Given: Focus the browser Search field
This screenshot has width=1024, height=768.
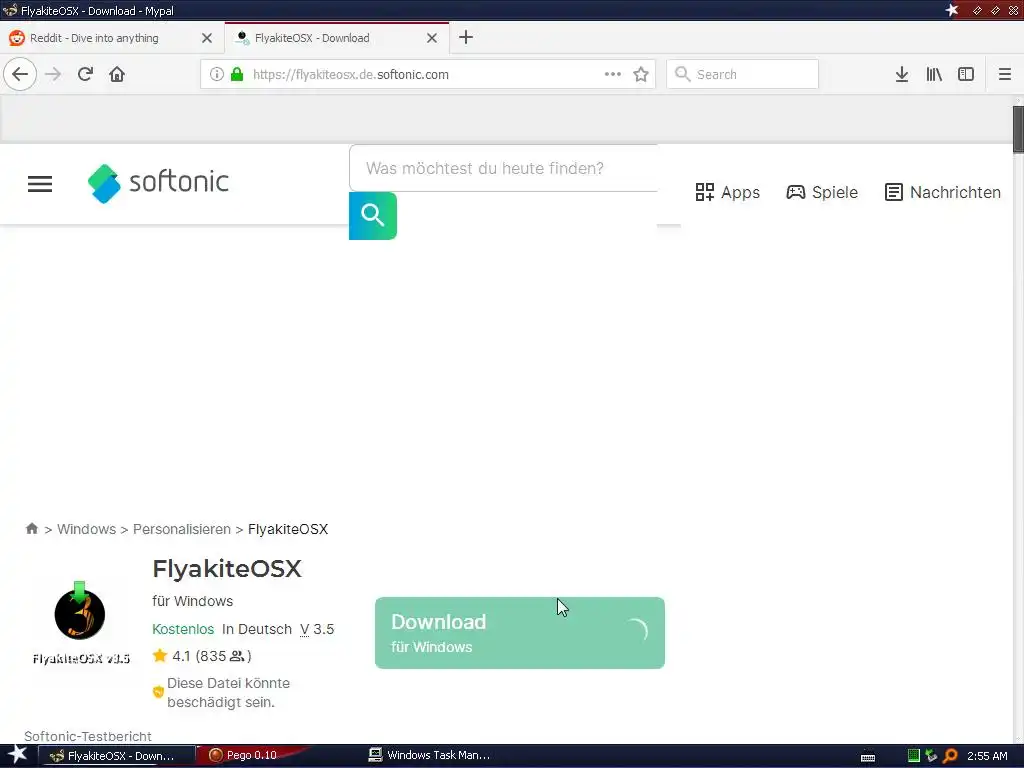Looking at the screenshot, I should (743, 74).
